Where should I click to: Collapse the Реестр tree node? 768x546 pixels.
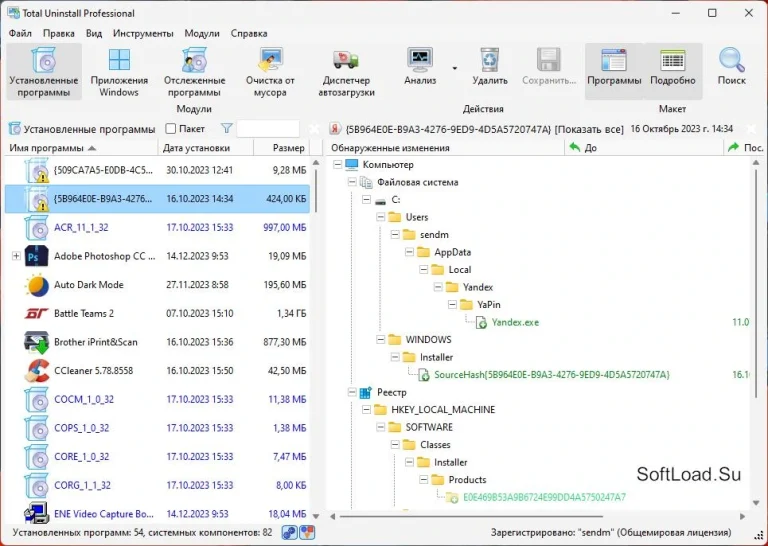[x=352, y=392]
